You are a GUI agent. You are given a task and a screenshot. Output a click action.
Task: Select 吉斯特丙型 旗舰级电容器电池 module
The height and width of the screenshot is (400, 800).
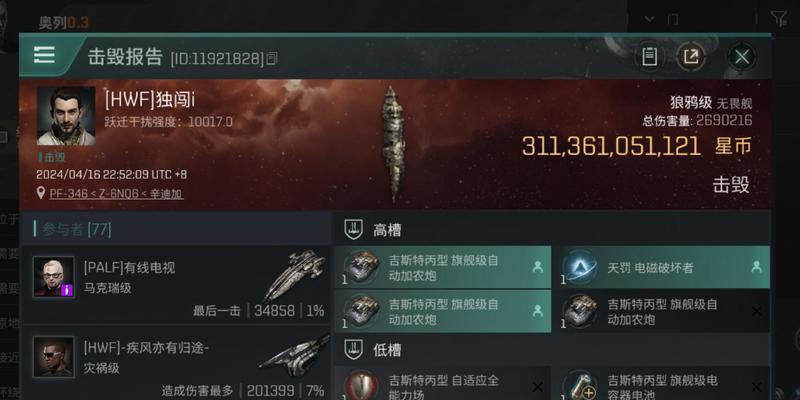point(661,383)
